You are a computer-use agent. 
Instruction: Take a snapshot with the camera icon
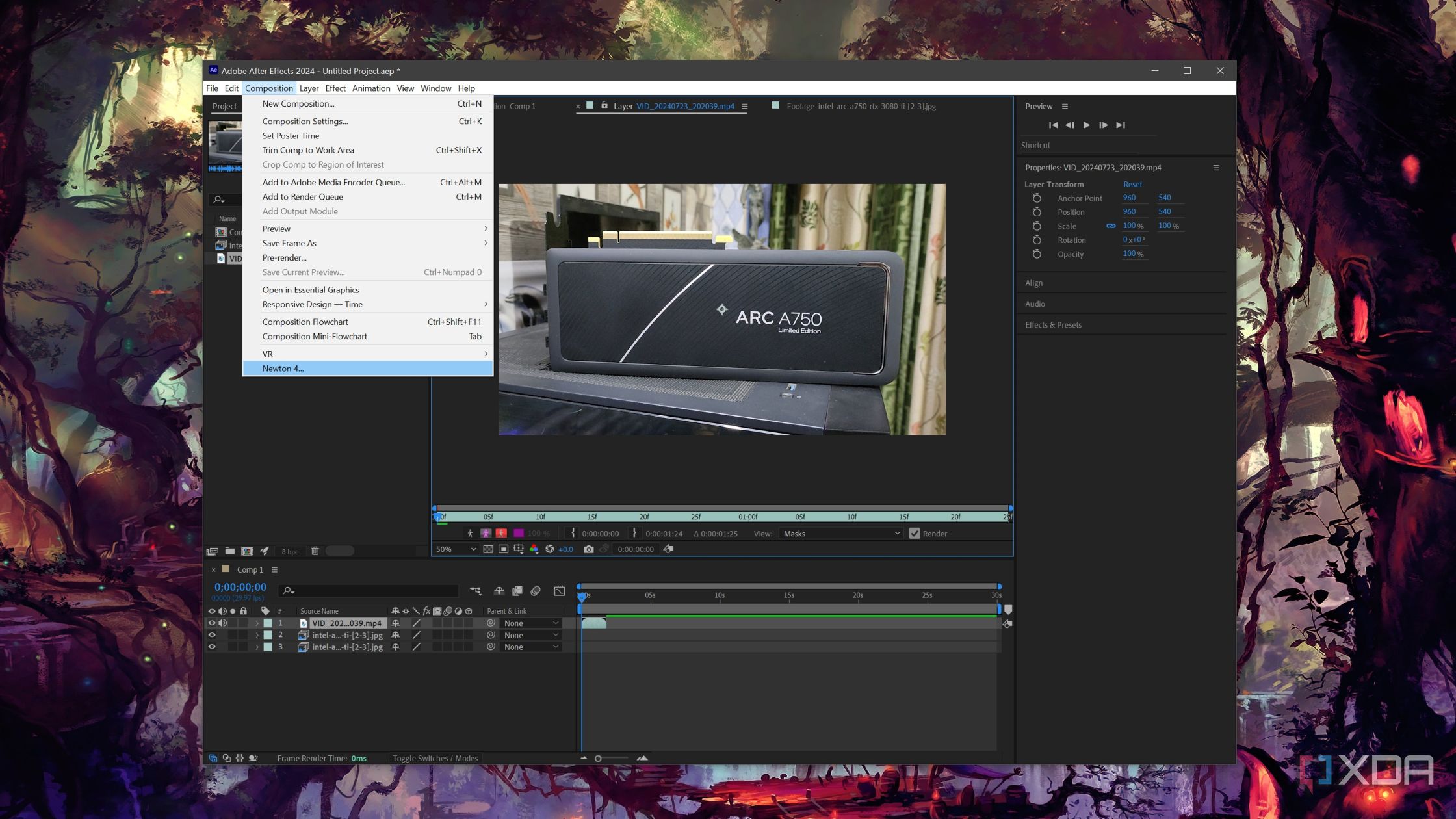point(588,549)
